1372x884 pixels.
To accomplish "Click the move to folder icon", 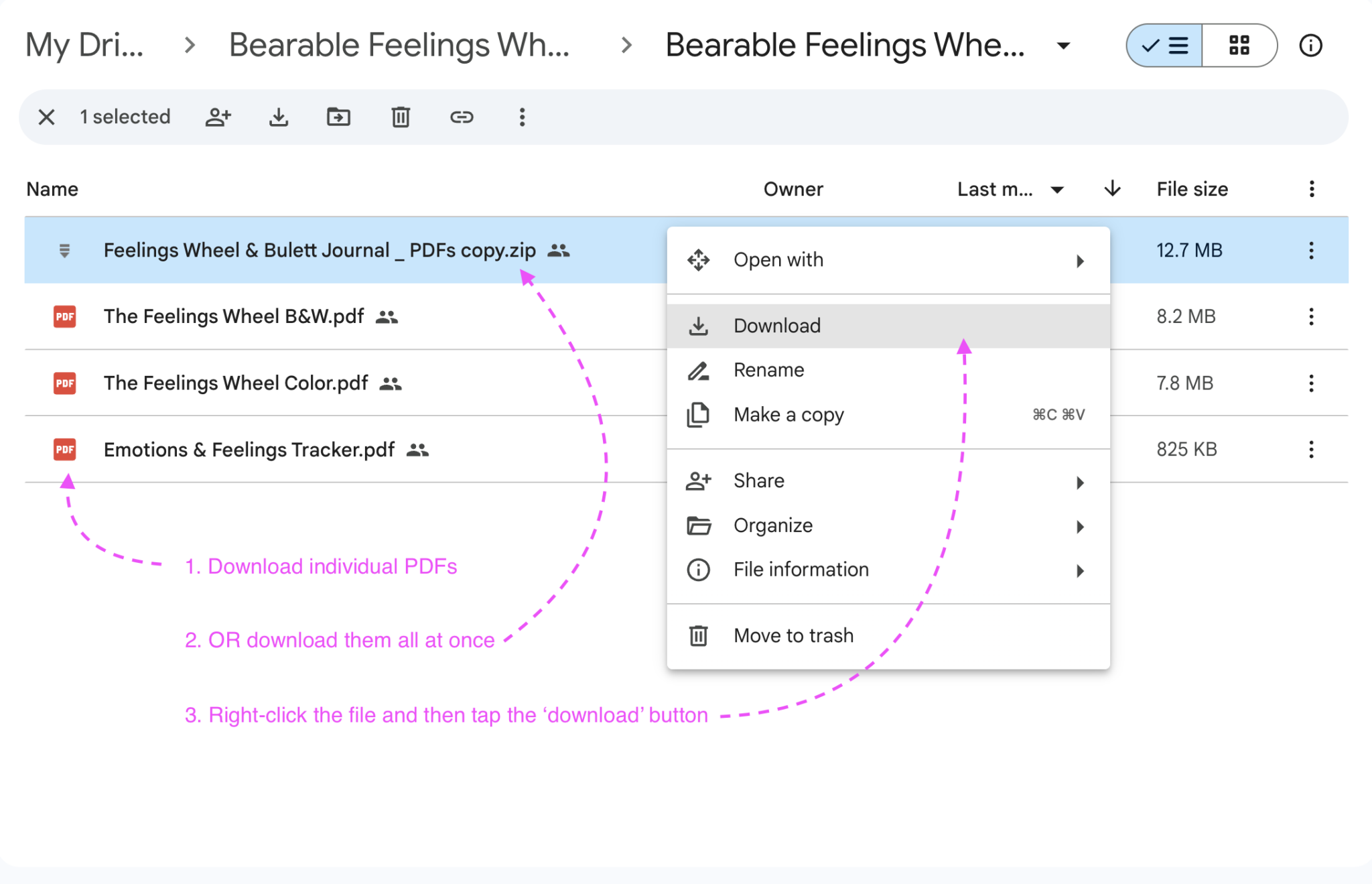I will pos(338,117).
